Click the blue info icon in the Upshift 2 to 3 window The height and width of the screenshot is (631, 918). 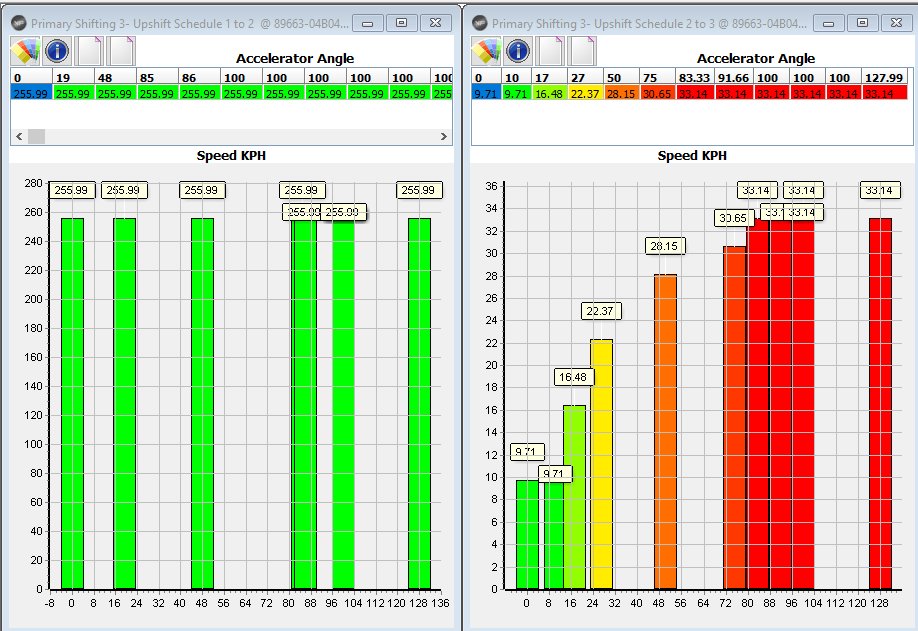coord(518,51)
